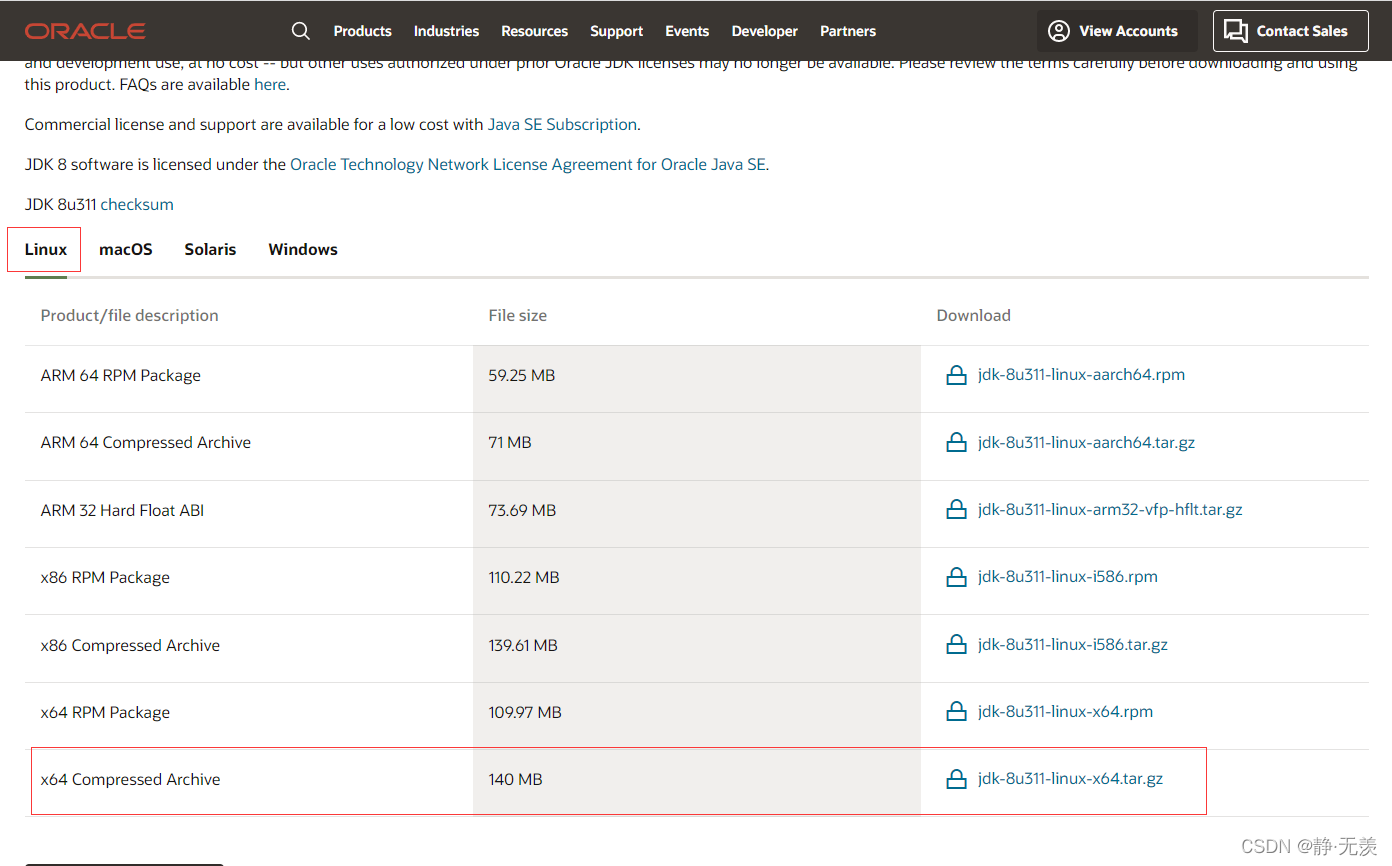This screenshot has height=866, width=1392.
Task: Click the 'File size' column header
Action: [518, 315]
